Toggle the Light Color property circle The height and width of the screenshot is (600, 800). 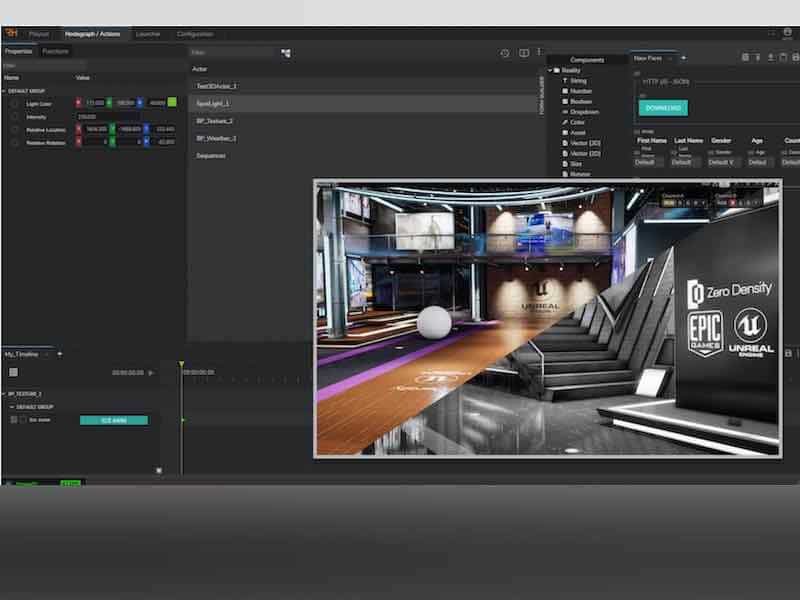[15, 103]
